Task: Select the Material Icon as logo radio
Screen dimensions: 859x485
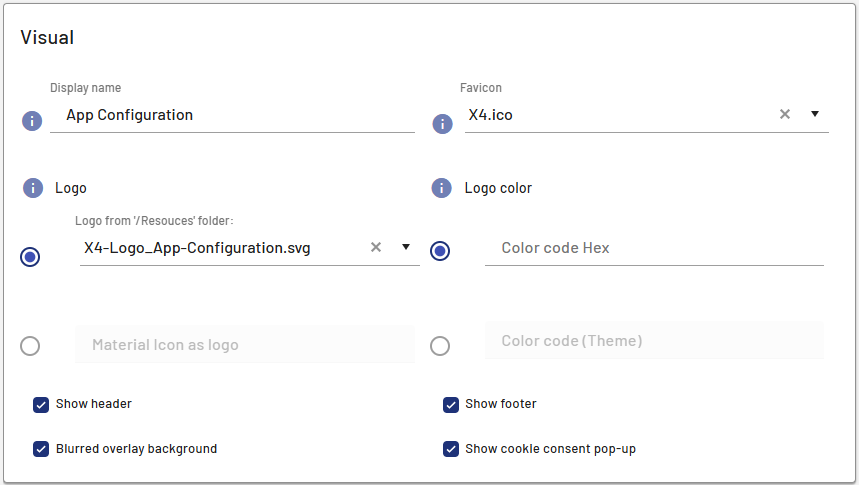Action: pyautogui.click(x=30, y=346)
